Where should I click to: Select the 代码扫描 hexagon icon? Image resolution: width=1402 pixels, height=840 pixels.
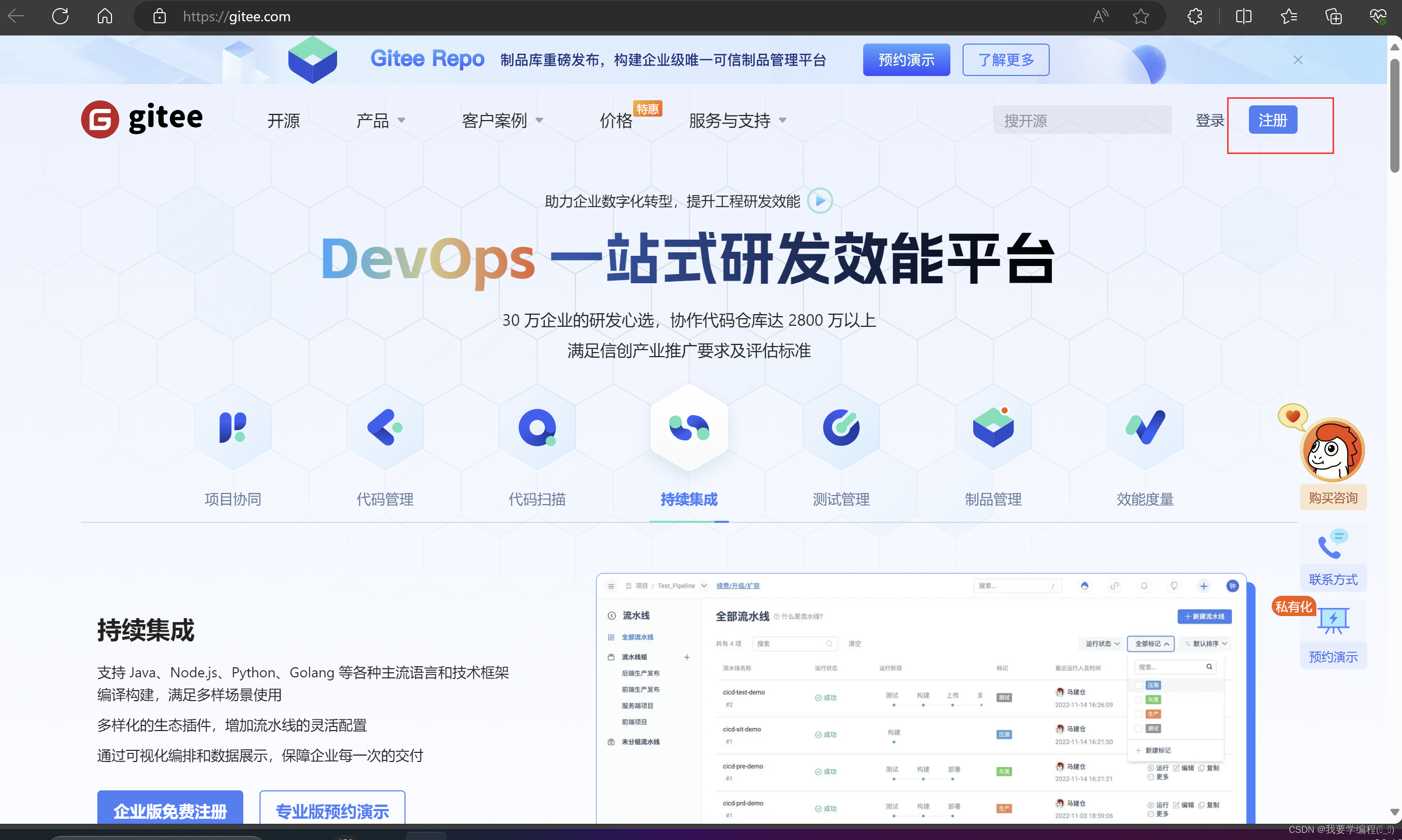click(x=537, y=428)
